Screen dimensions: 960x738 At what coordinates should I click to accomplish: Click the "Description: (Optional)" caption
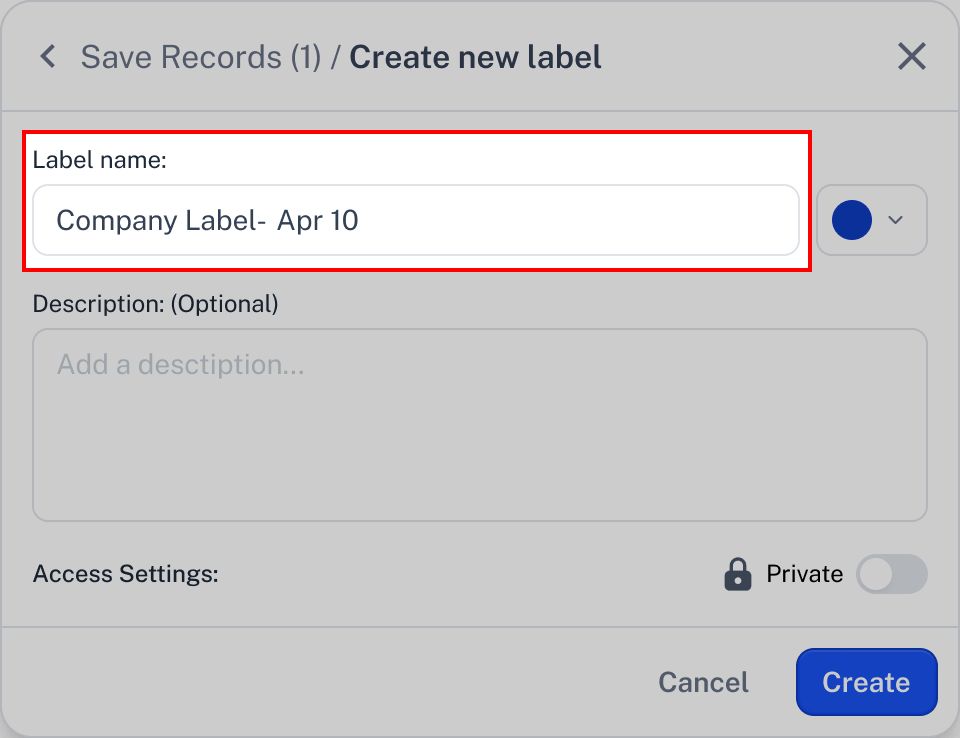click(156, 304)
